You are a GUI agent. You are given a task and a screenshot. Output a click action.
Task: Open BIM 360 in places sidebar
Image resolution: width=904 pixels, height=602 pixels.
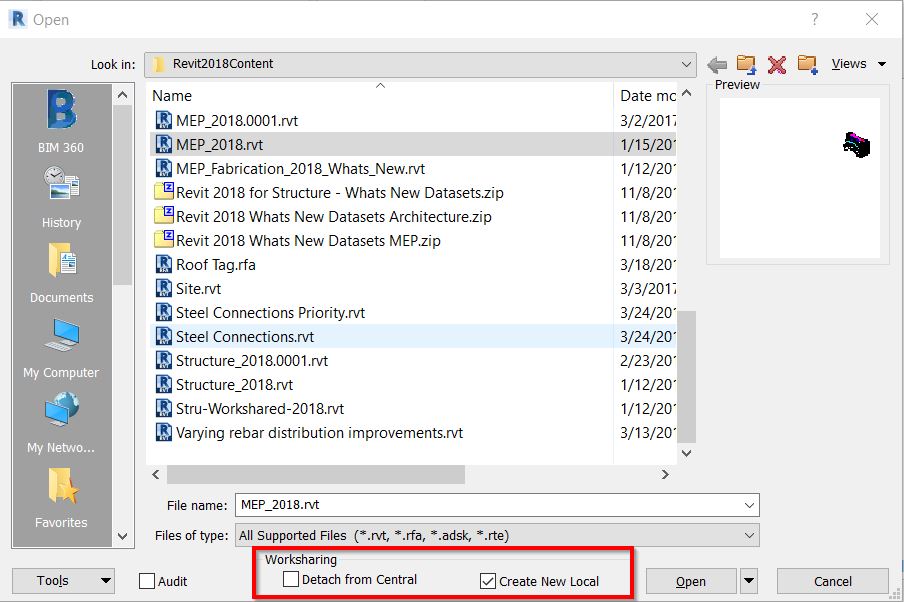pyautogui.click(x=61, y=120)
